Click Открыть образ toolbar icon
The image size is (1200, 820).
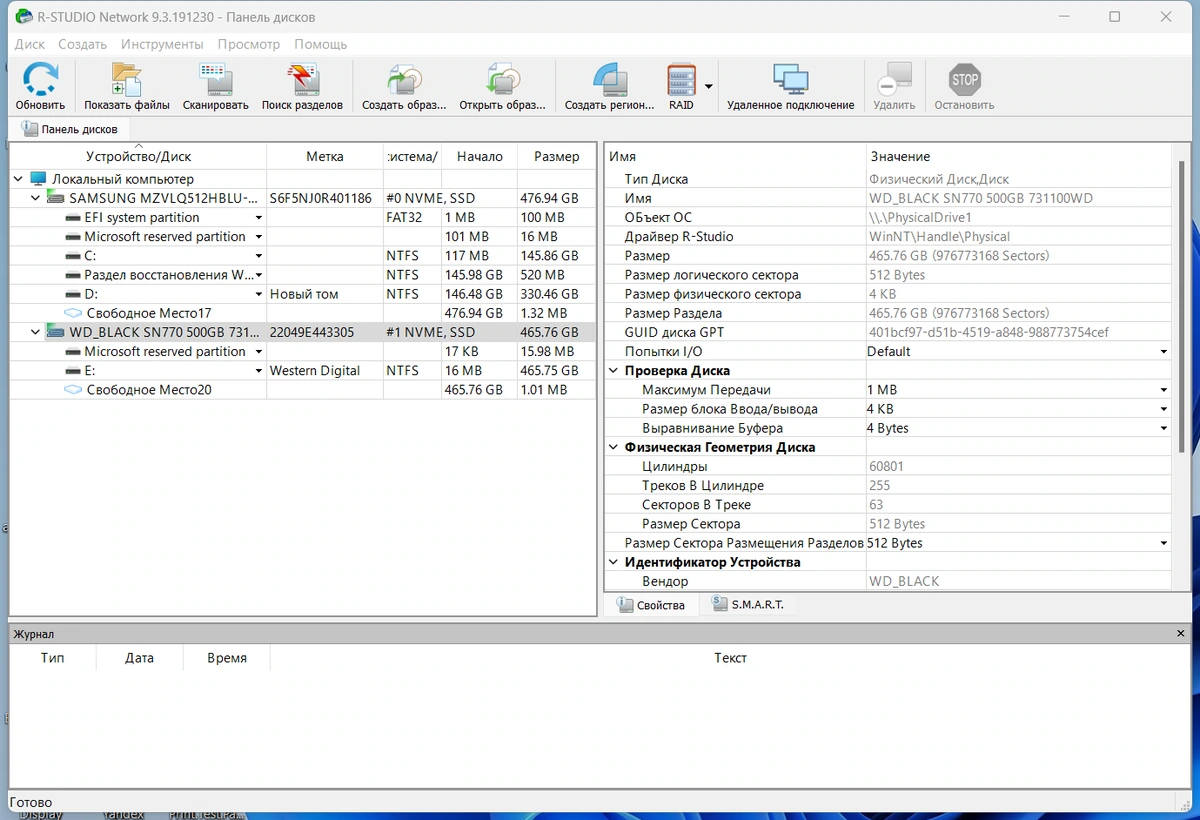click(x=502, y=80)
